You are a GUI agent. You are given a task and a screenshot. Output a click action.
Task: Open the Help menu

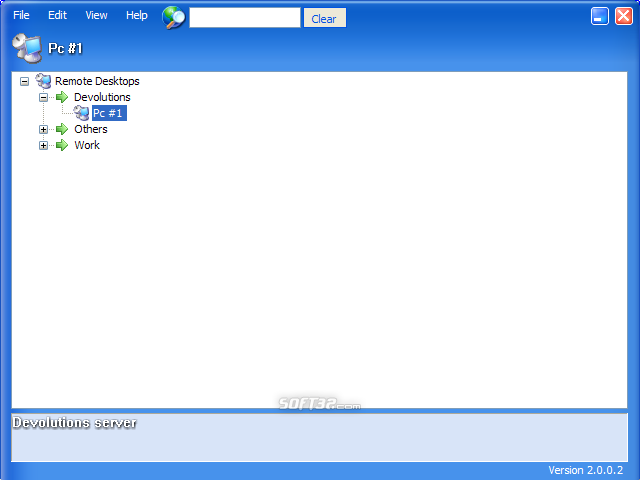[136, 16]
